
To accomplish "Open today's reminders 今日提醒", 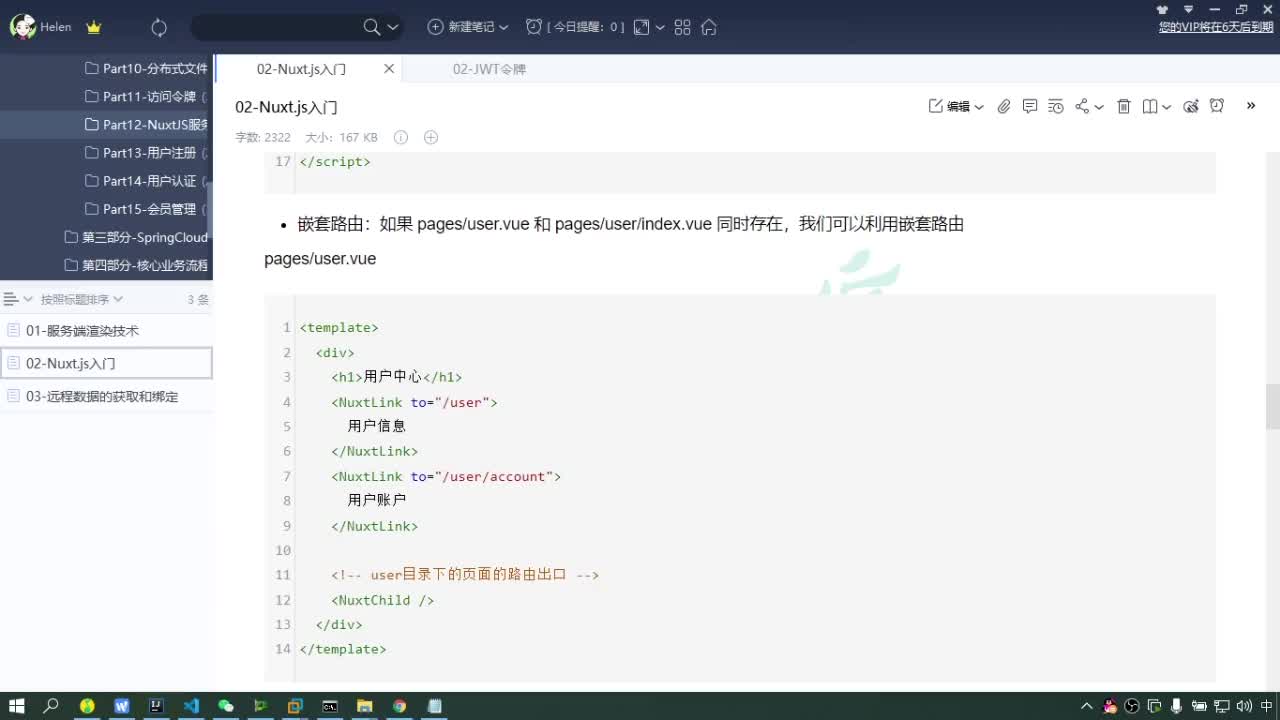I will [x=575, y=27].
